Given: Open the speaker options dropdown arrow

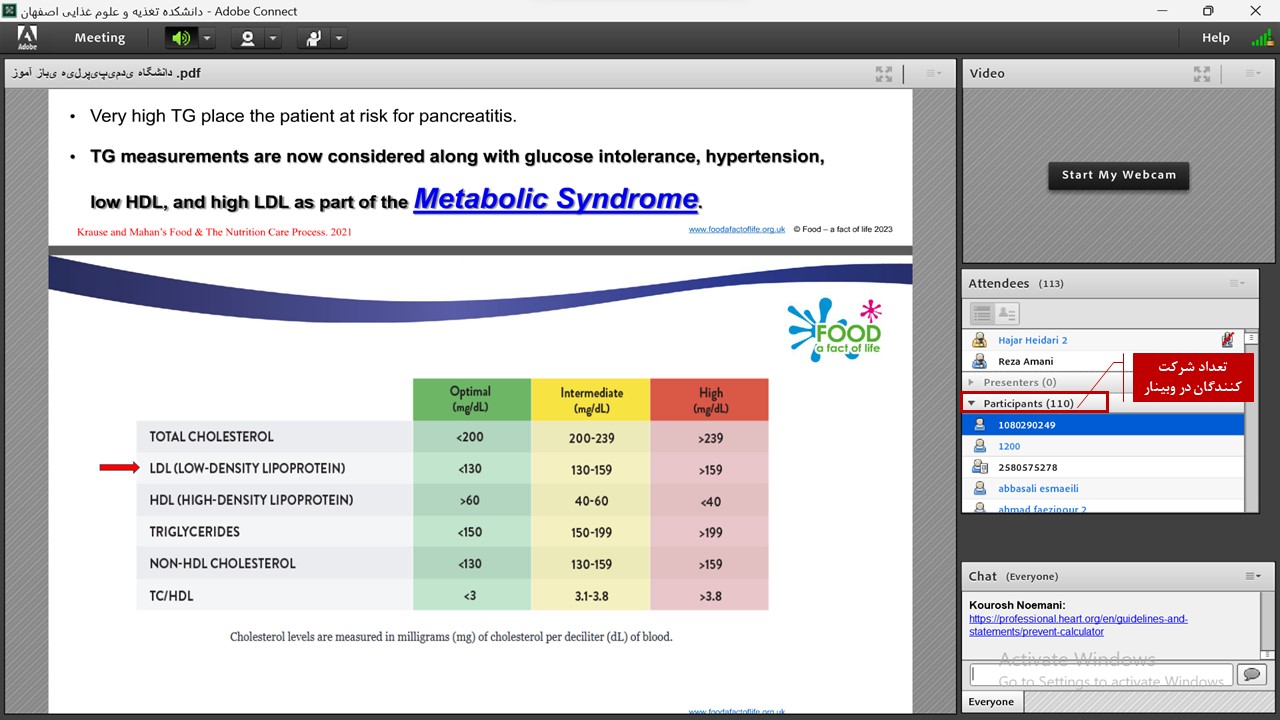Looking at the screenshot, I should [x=206, y=38].
